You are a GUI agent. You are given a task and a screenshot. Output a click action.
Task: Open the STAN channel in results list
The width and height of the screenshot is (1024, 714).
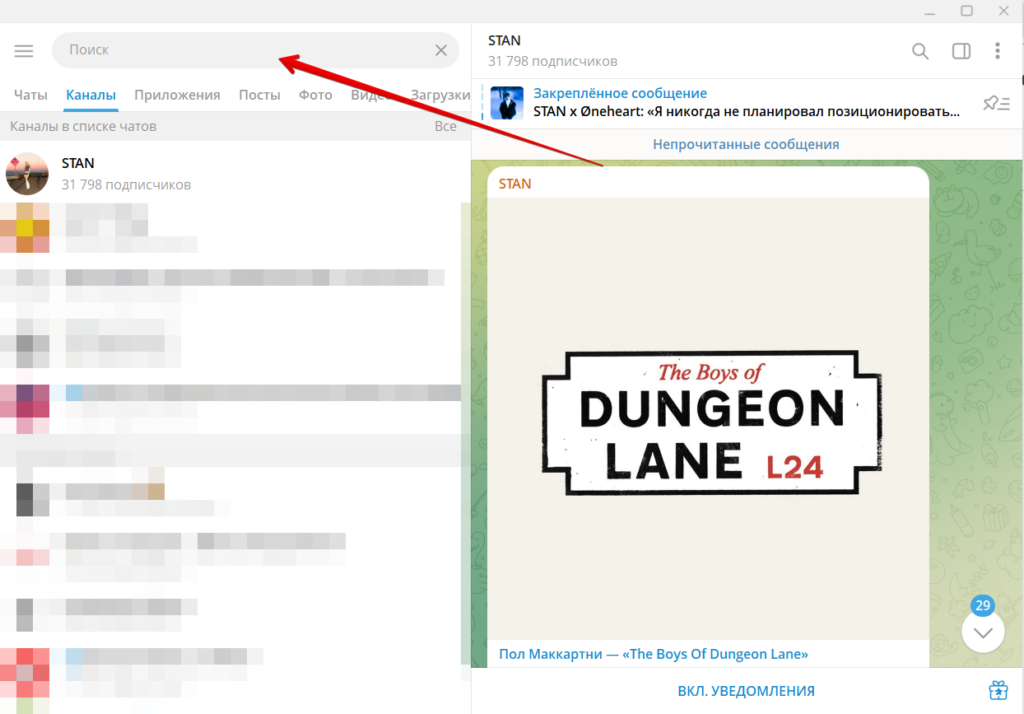235,174
